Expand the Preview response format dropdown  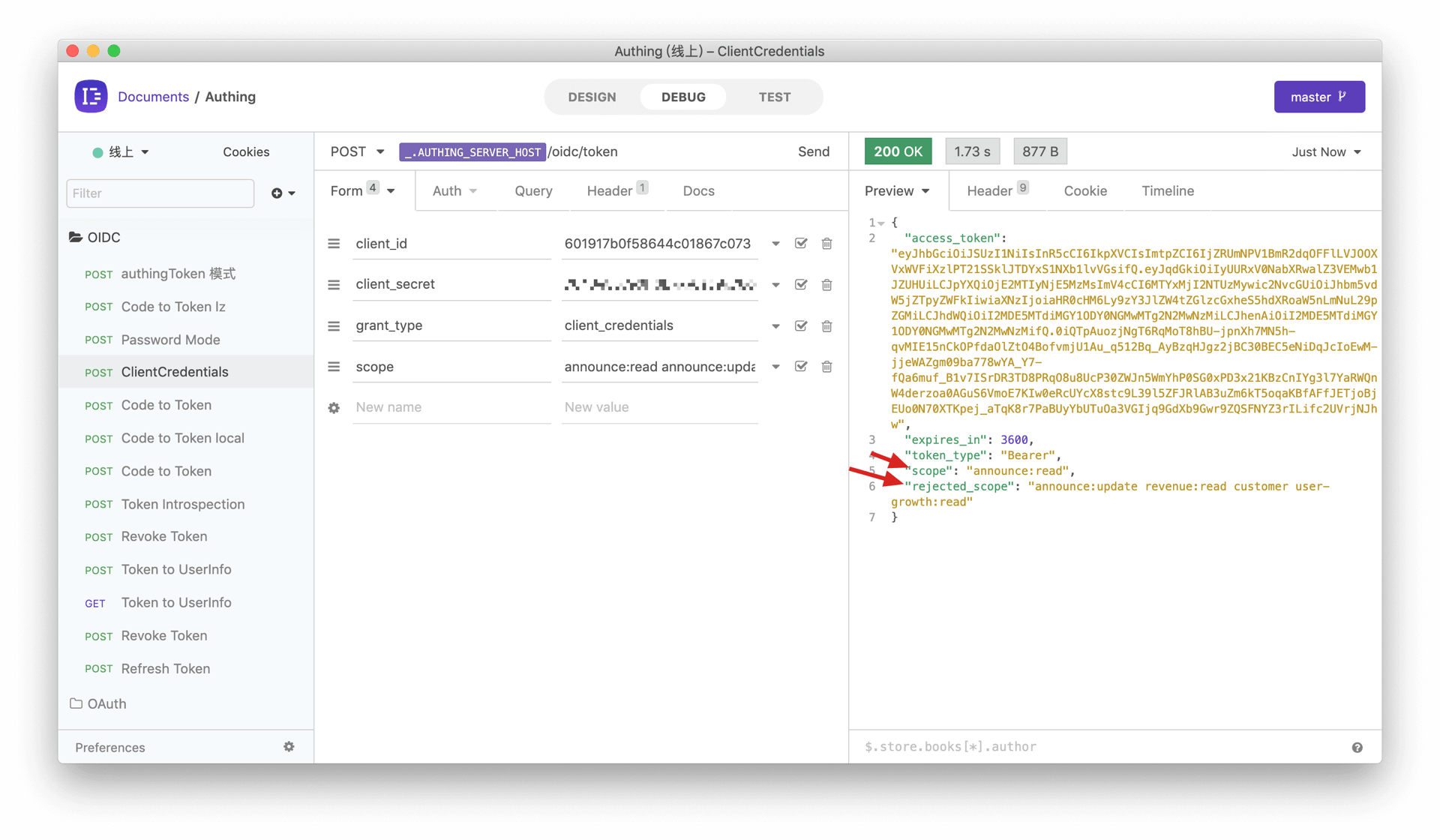pos(897,191)
